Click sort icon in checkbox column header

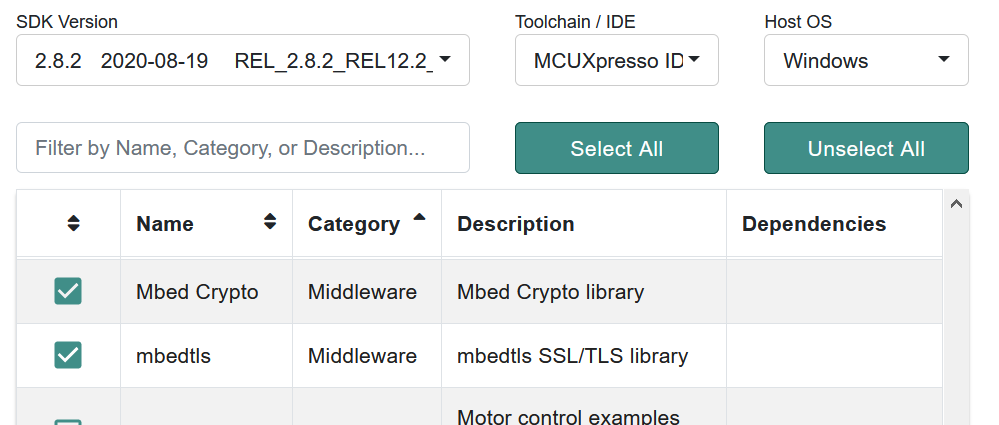point(73,223)
